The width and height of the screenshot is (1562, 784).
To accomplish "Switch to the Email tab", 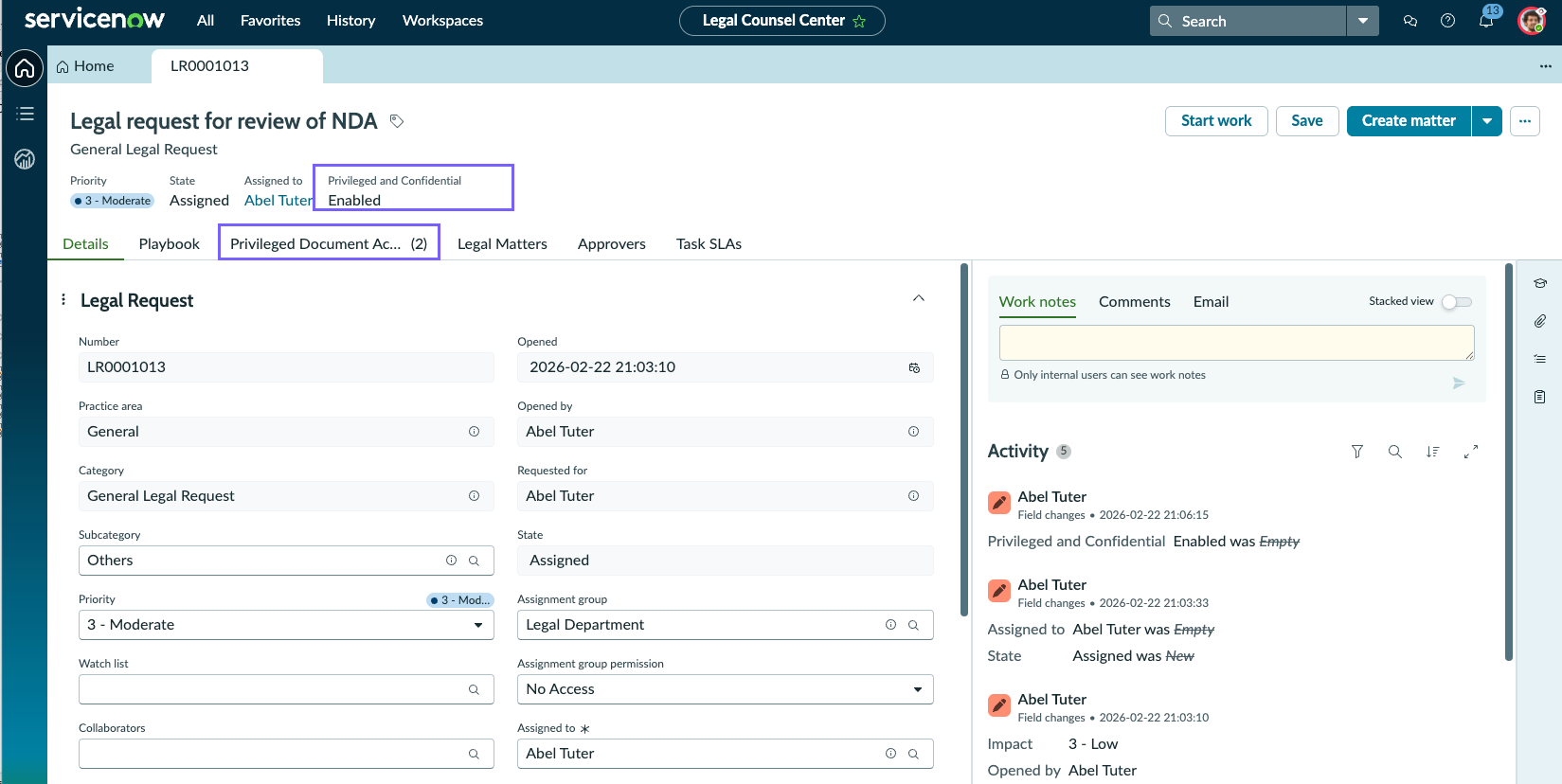I will 1211,302.
